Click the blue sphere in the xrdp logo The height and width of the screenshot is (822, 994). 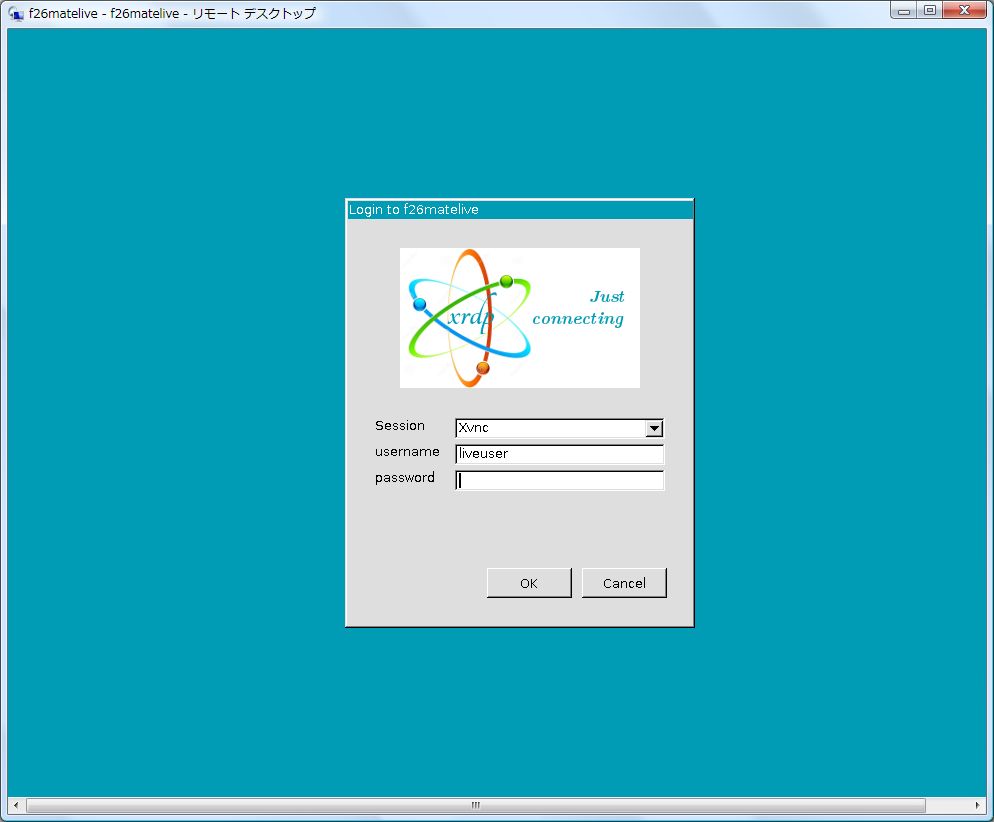coord(420,304)
